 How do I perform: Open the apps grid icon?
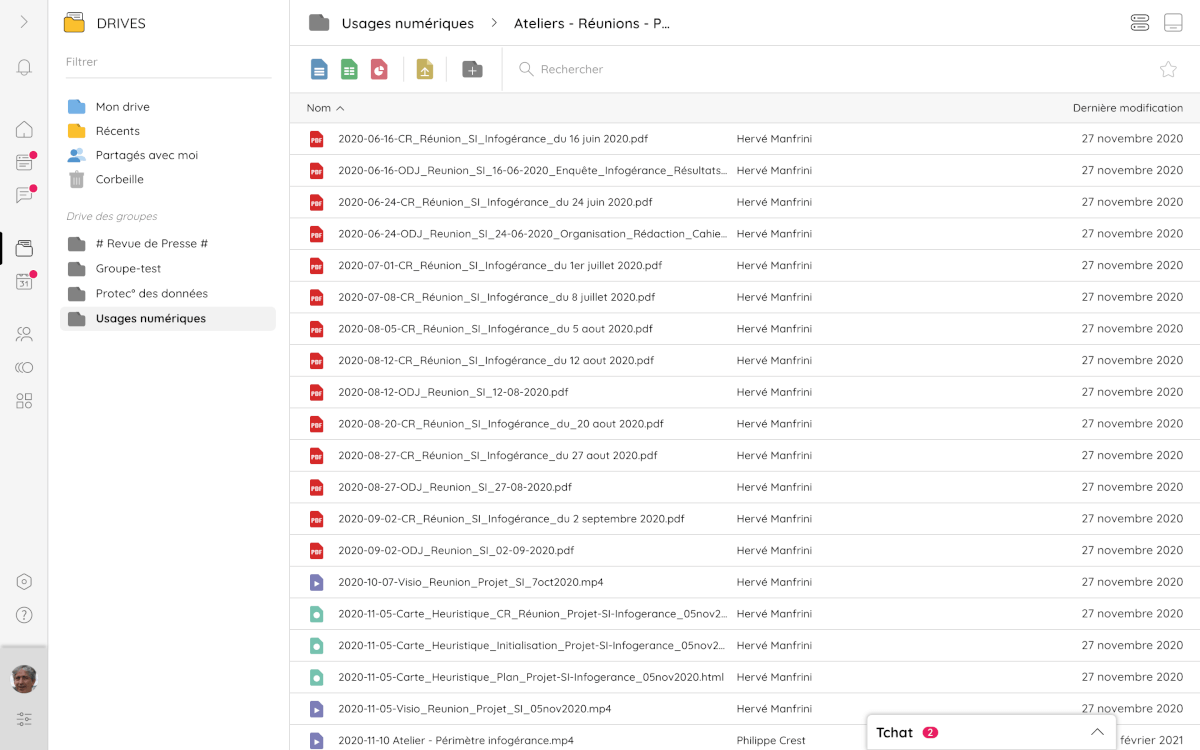[x=24, y=401]
